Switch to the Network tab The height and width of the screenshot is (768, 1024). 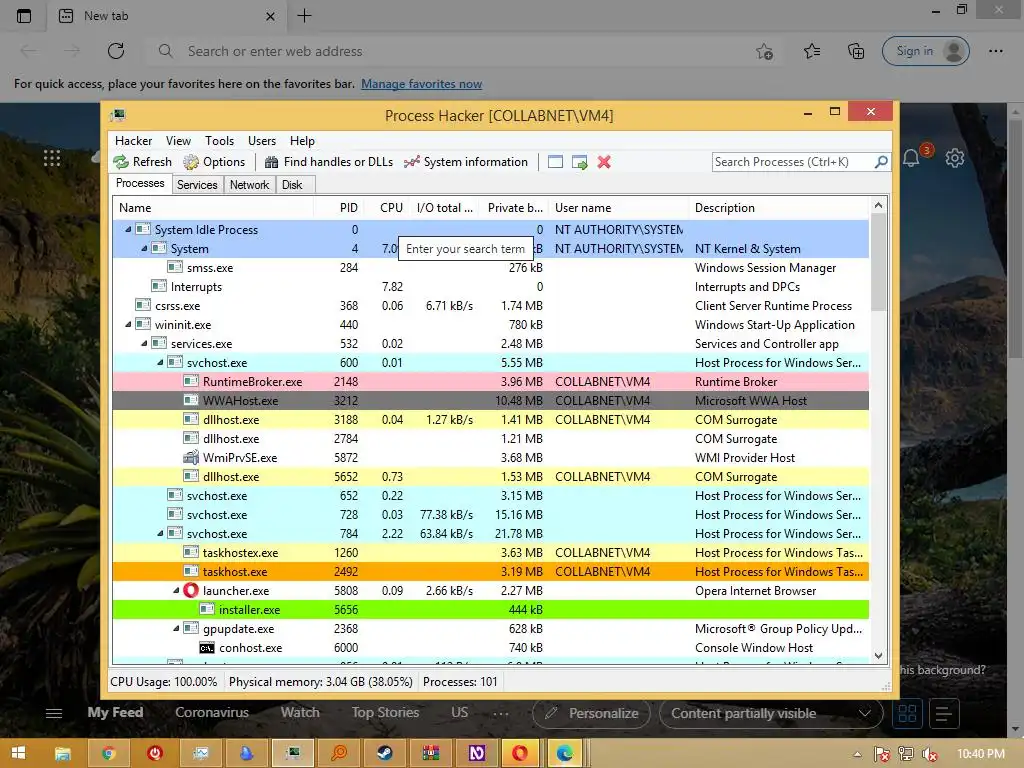point(249,185)
